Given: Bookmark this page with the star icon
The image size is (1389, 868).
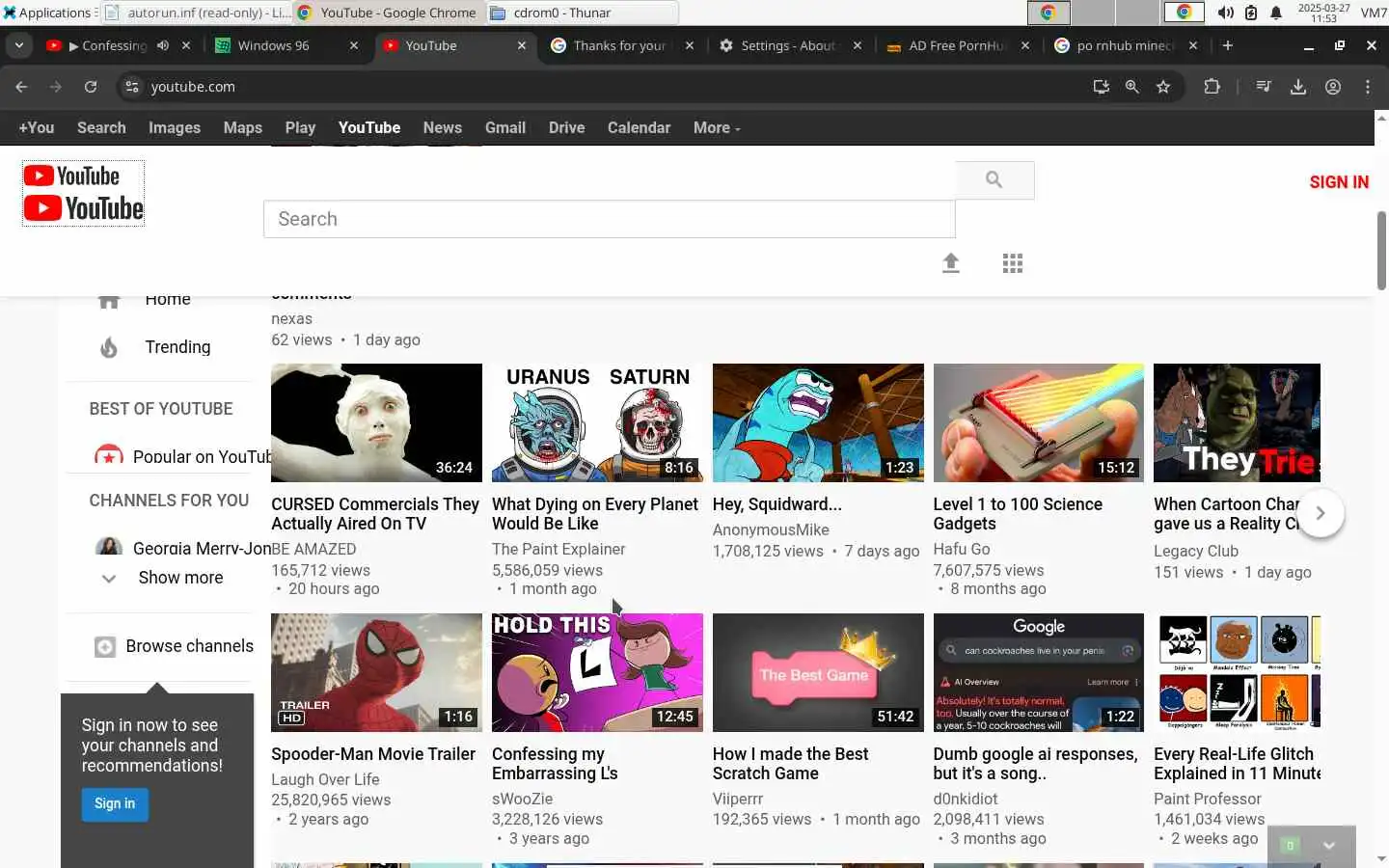Looking at the screenshot, I should tap(1163, 87).
